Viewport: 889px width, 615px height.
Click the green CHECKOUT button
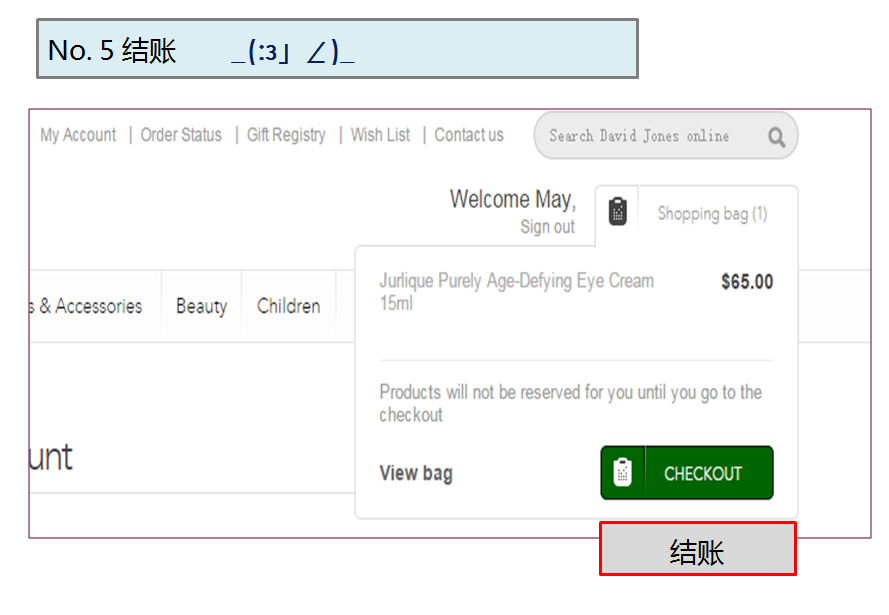coord(687,473)
